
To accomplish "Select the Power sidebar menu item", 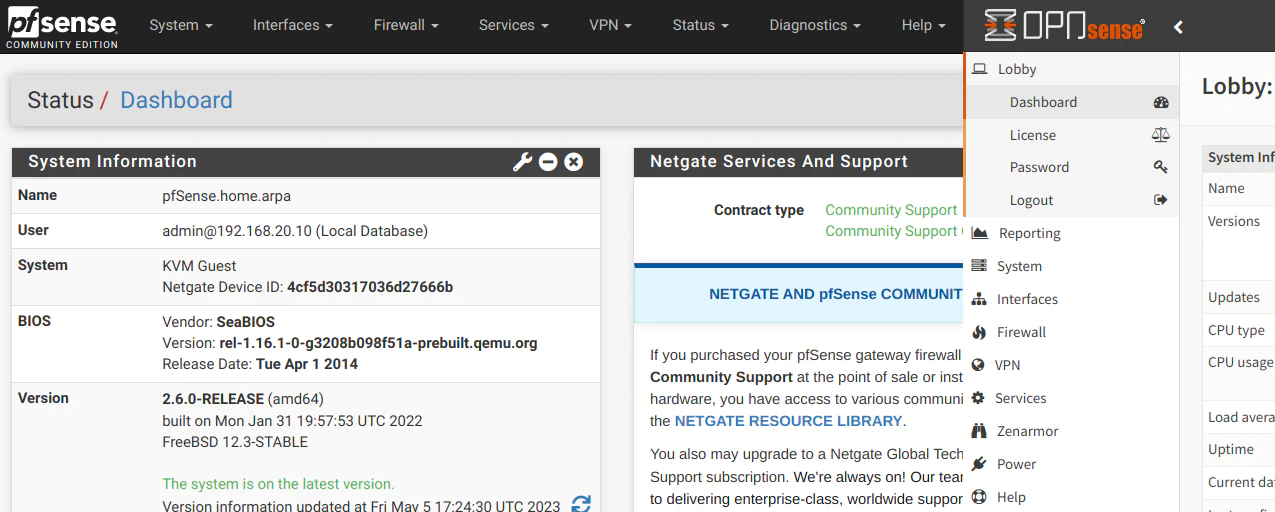I will tap(1016, 464).
